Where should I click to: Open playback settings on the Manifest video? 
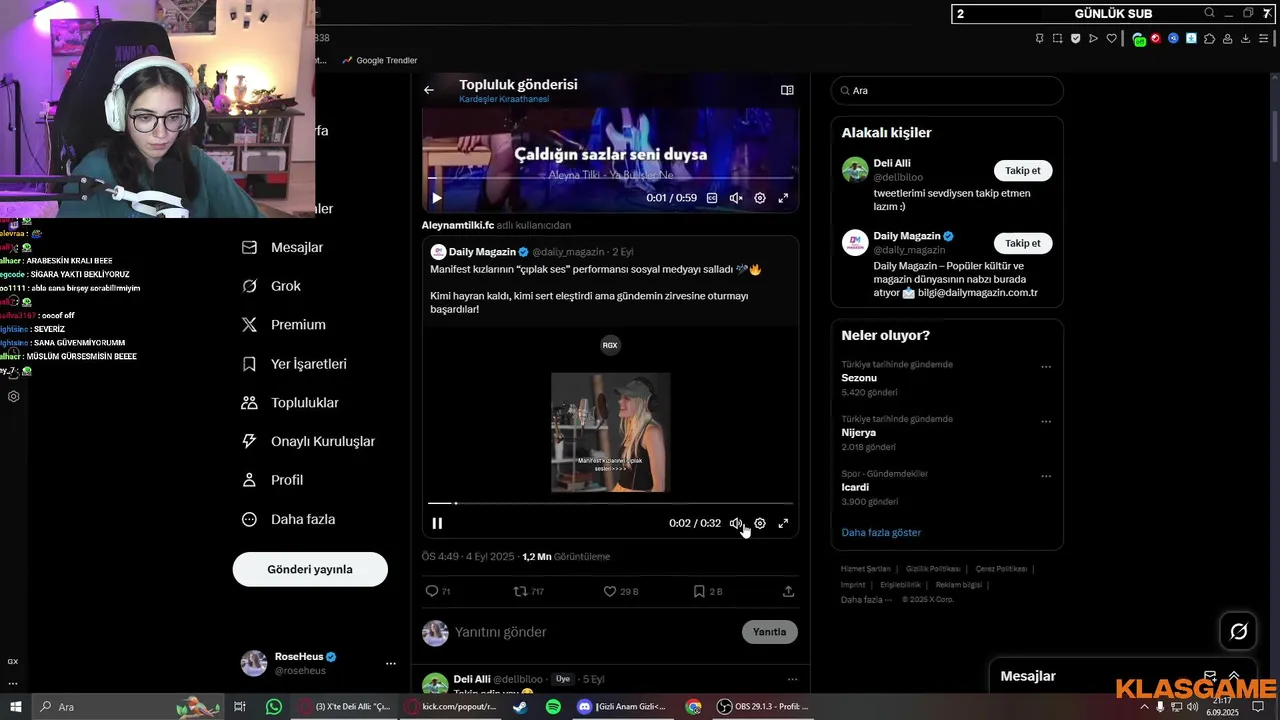pos(760,523)
